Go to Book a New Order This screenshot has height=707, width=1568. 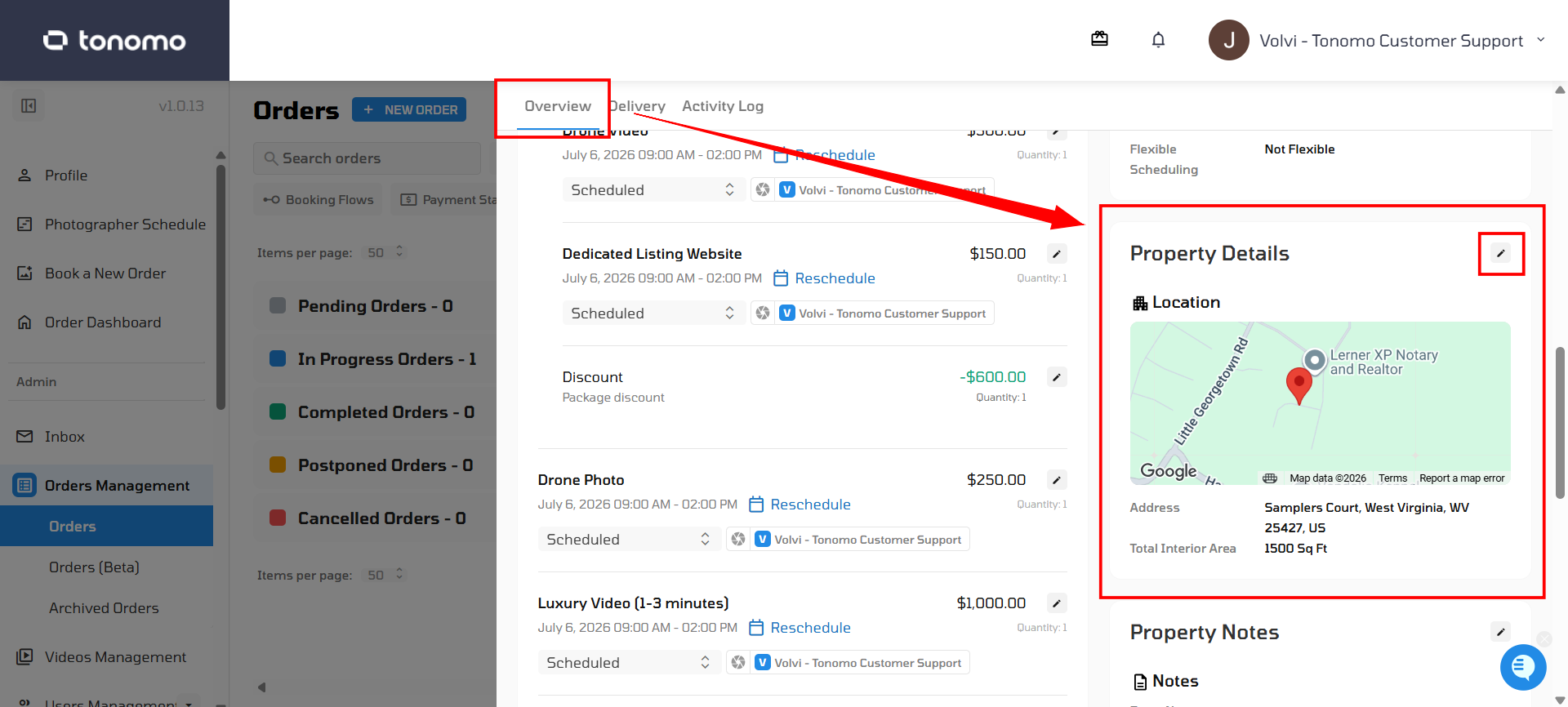106,273
